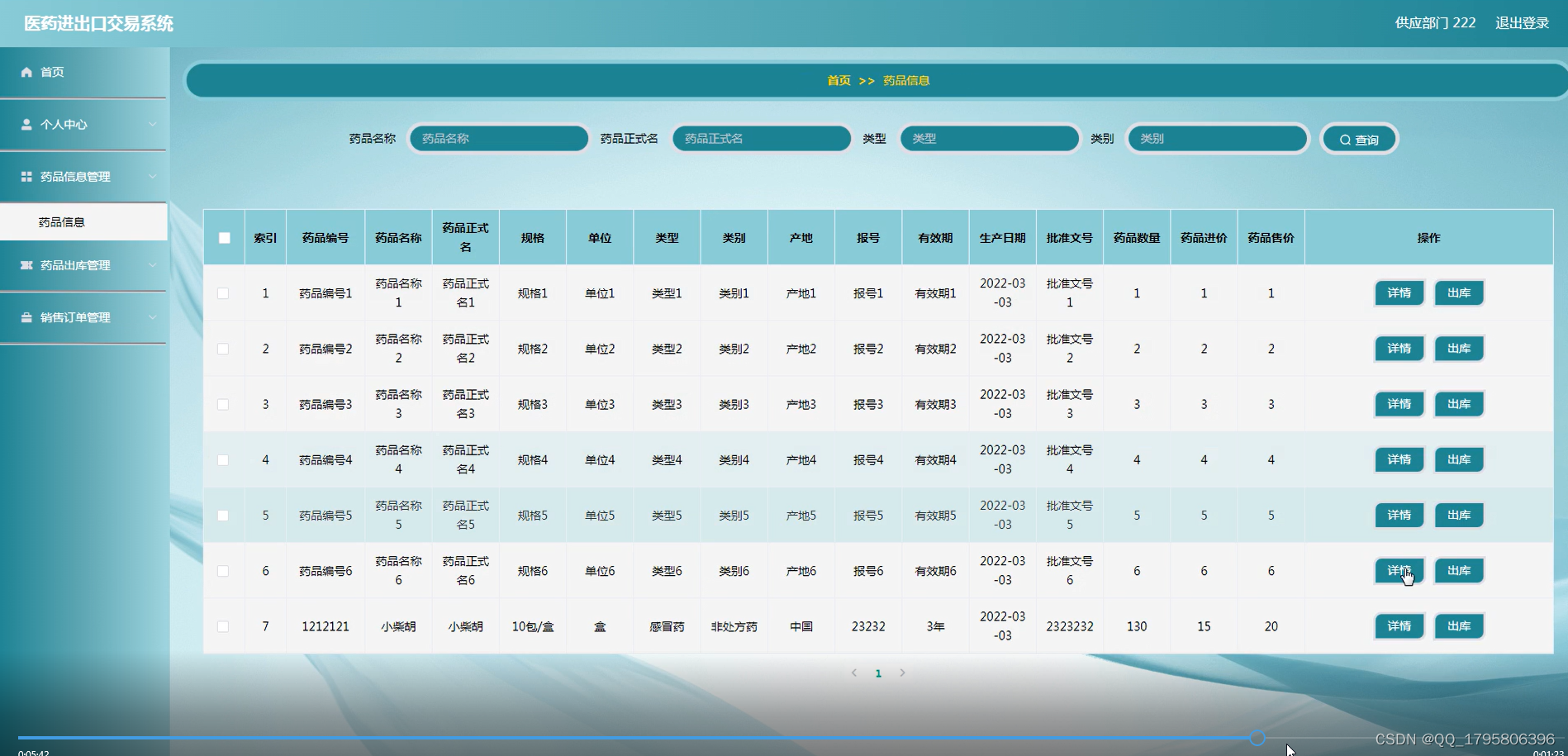Focus the 类型 search input
1568x756 pixels.
(x=989, y=138)
